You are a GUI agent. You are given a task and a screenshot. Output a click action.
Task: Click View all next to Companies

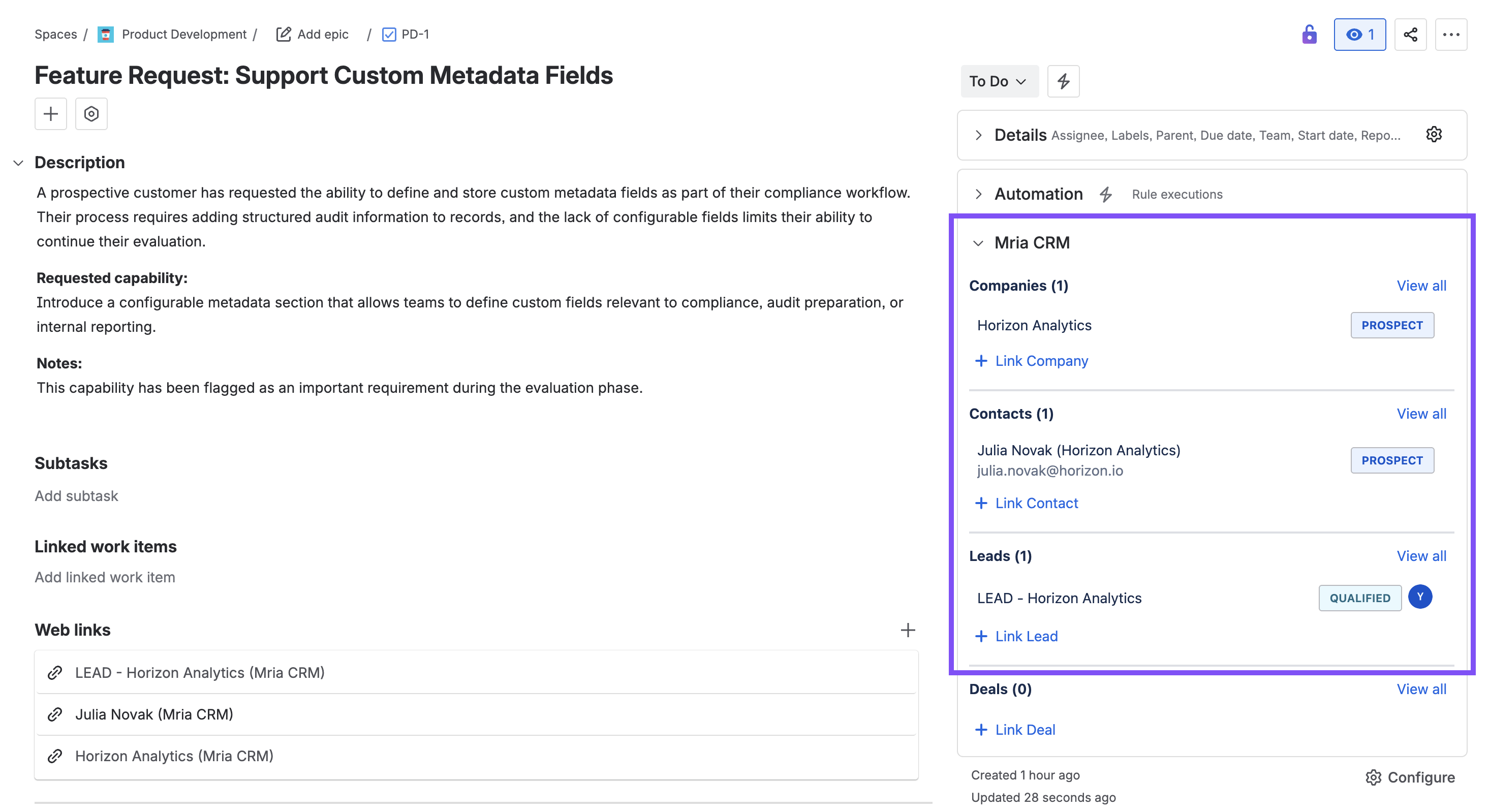click(1421, 286)
